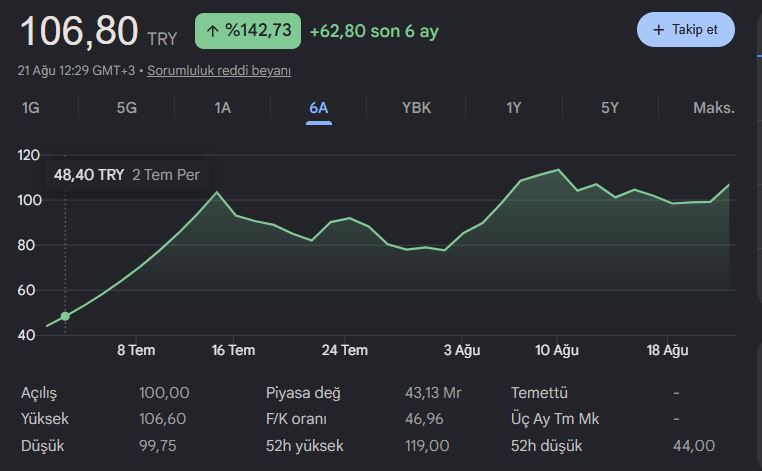Click the F/K oranı label
The height and width of the screenshot is (471, 762).
point(296,419)
